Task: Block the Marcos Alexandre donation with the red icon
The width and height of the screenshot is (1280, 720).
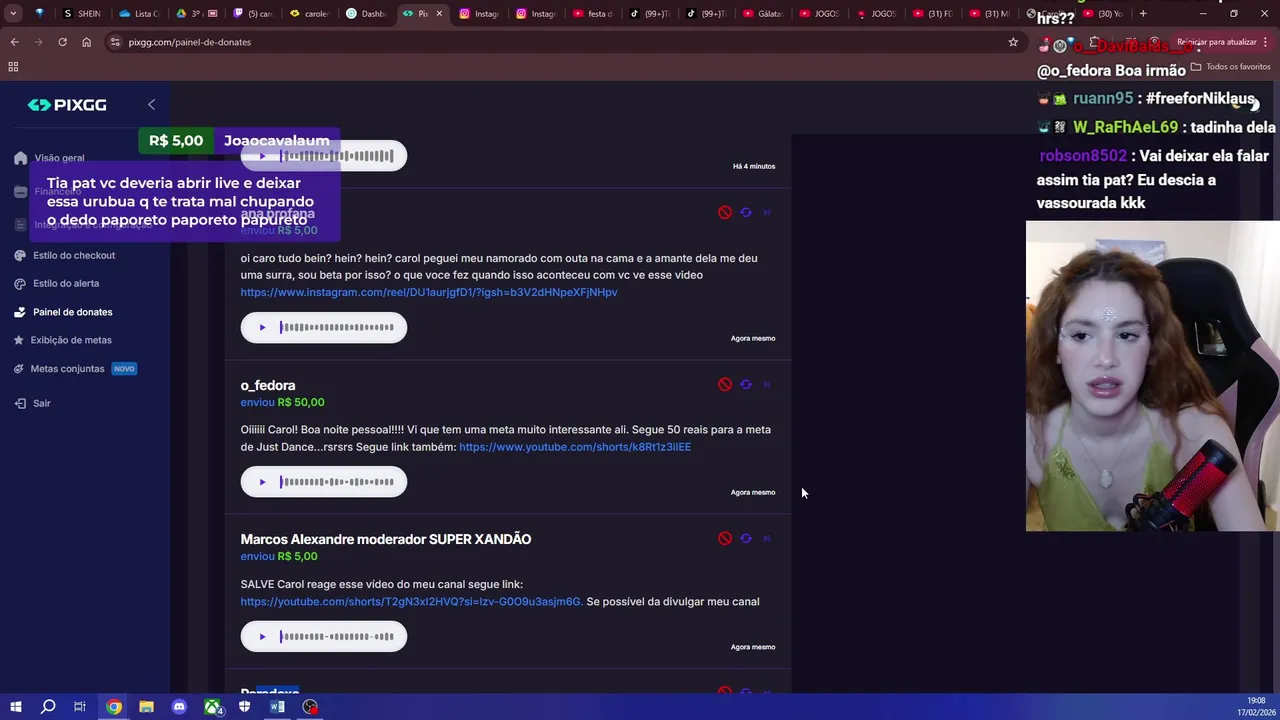Action: (x=725, y=538)
